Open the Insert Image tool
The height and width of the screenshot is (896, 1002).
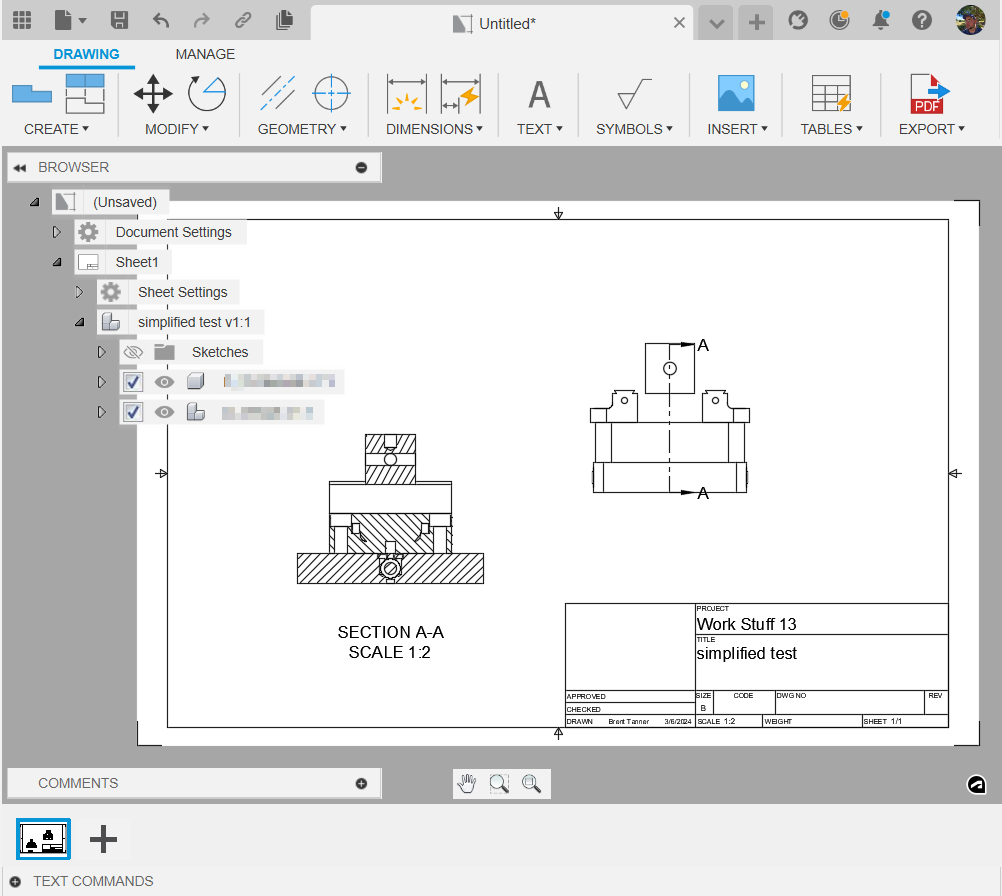click(x=735, y=95)
